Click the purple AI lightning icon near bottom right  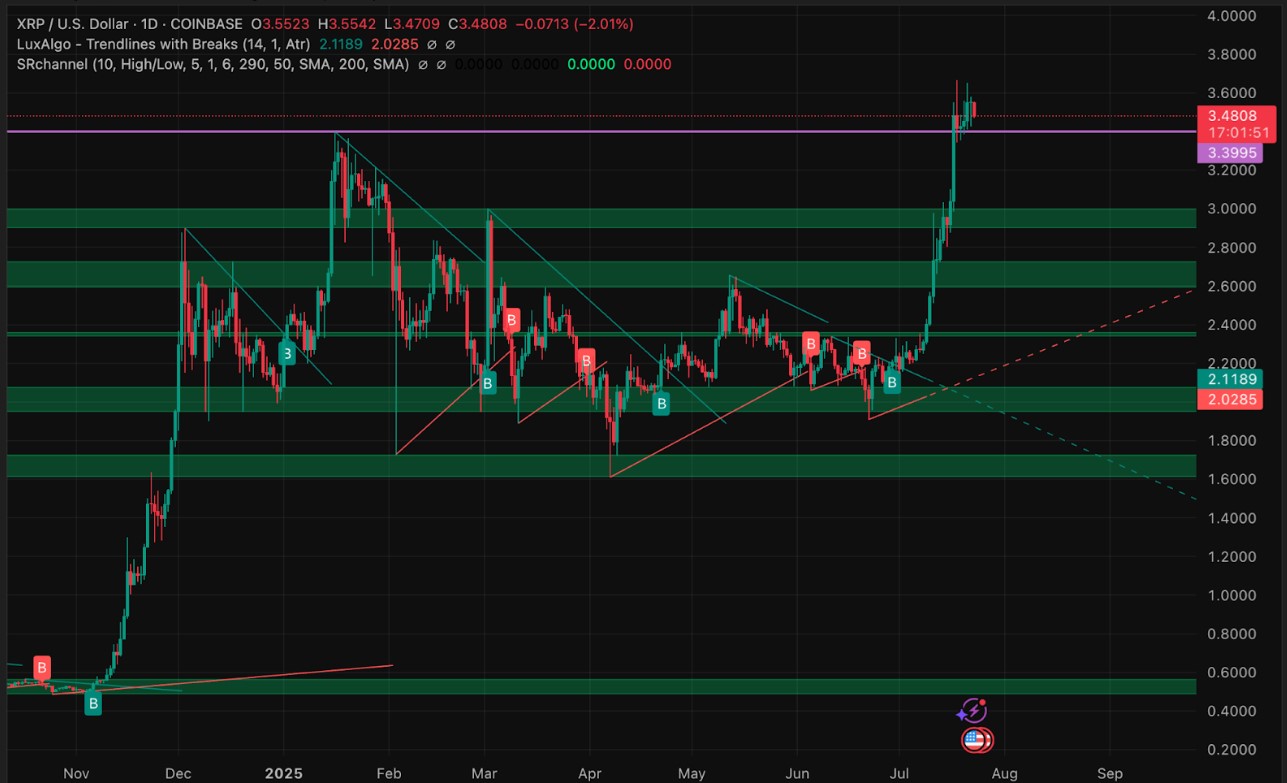973,710
